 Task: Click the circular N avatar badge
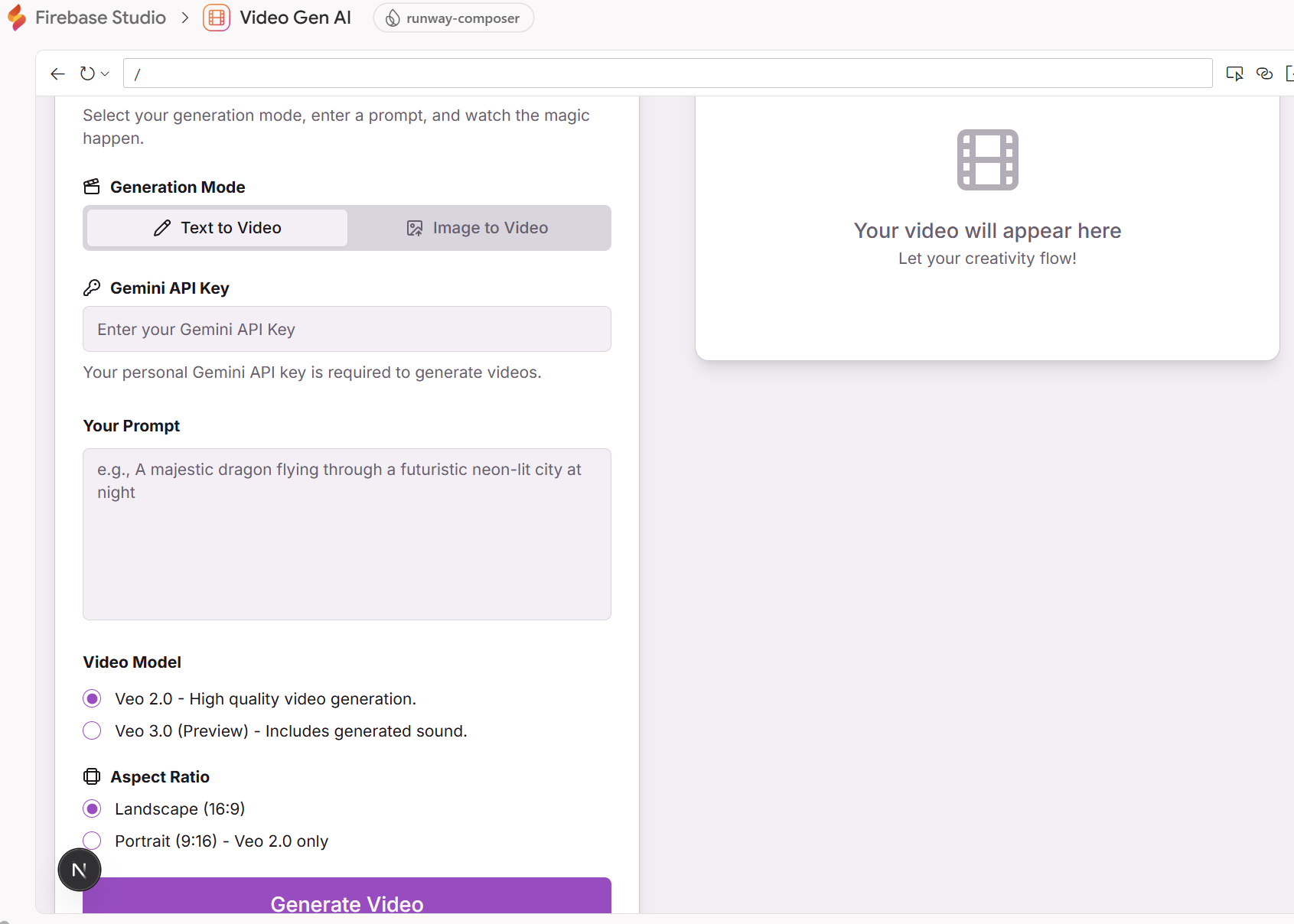[79, 870]
